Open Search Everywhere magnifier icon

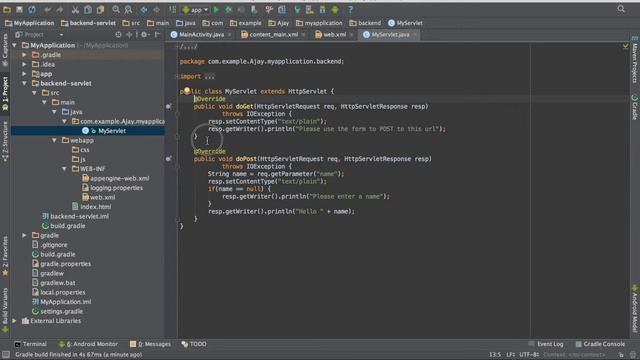[621, 9]
